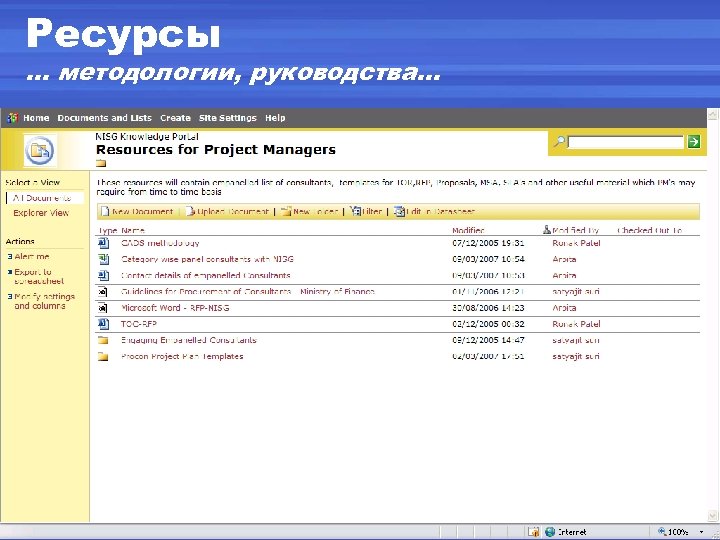The height and width of the screenshot is (540, 720).
Task: Click the search magnifier icon
Action: pyautogui.click(x=559, y=141)
